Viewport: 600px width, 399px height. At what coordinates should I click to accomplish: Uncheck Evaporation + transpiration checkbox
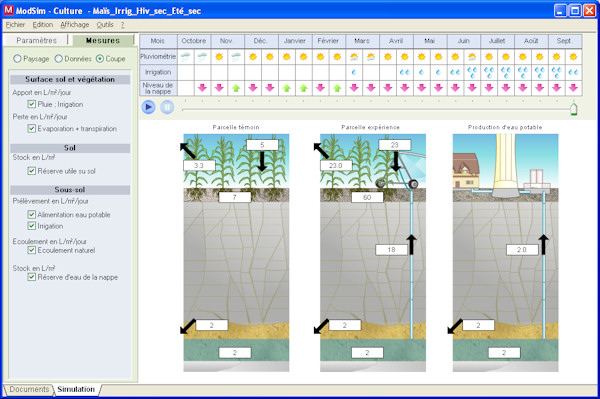click(x=32, y=129)
